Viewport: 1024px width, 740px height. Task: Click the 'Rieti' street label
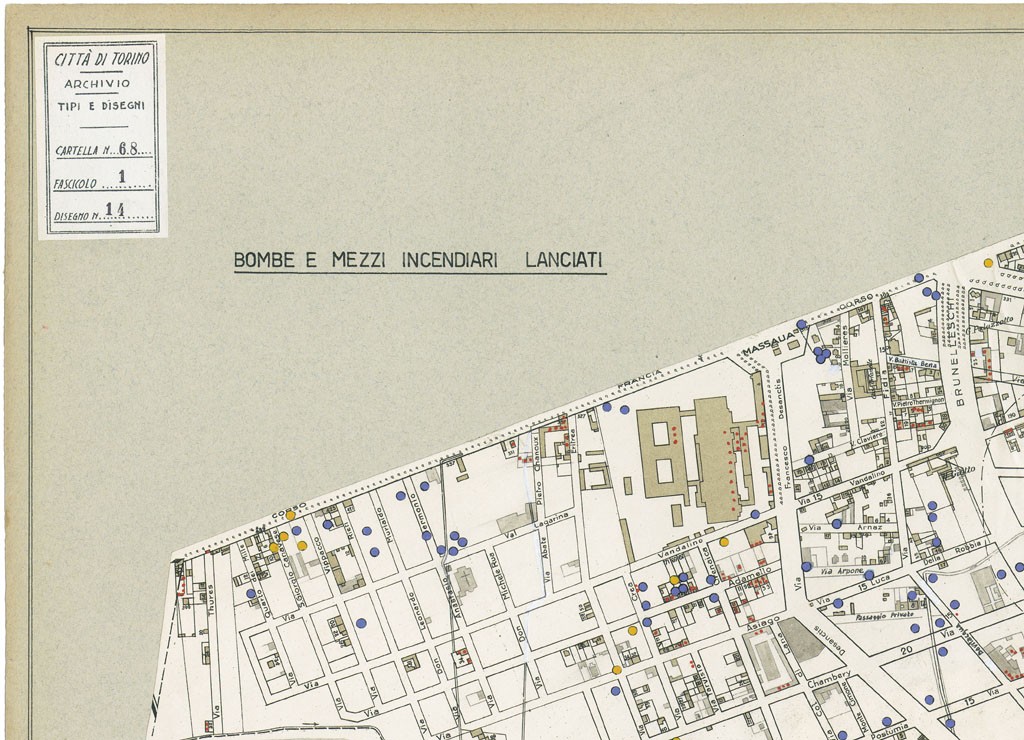(x=349, y=530)
